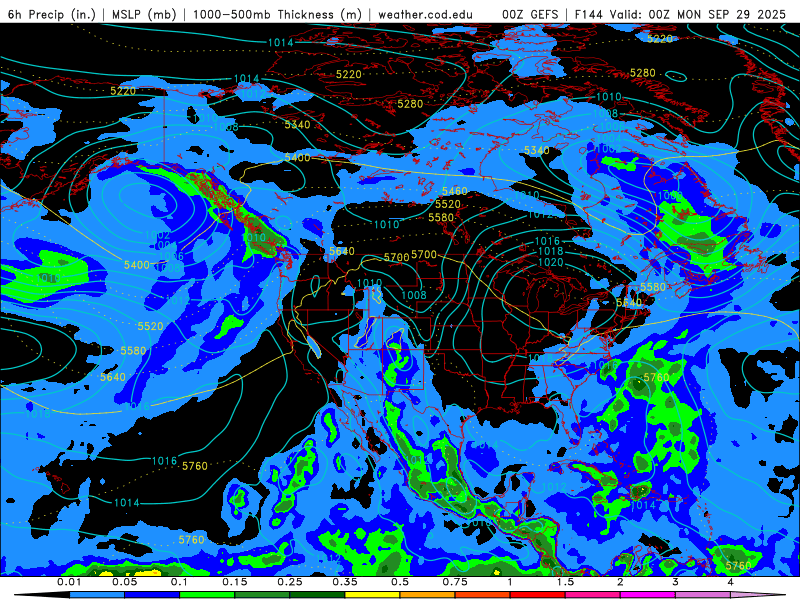Click the 1020 pressure contour label
The height and width of the screenshot is (600, 800).
[x=551, y=262]
